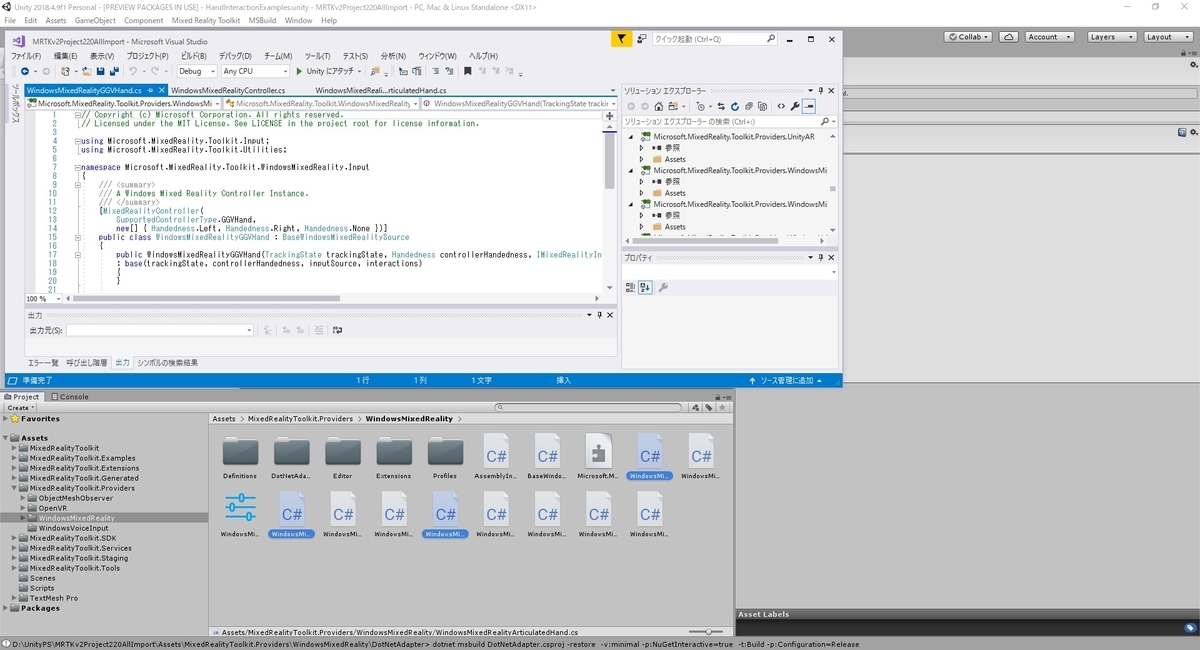Open the Any CPU platform dropdown
Viewport: 1200px width, 650px height.
[254, 71]
